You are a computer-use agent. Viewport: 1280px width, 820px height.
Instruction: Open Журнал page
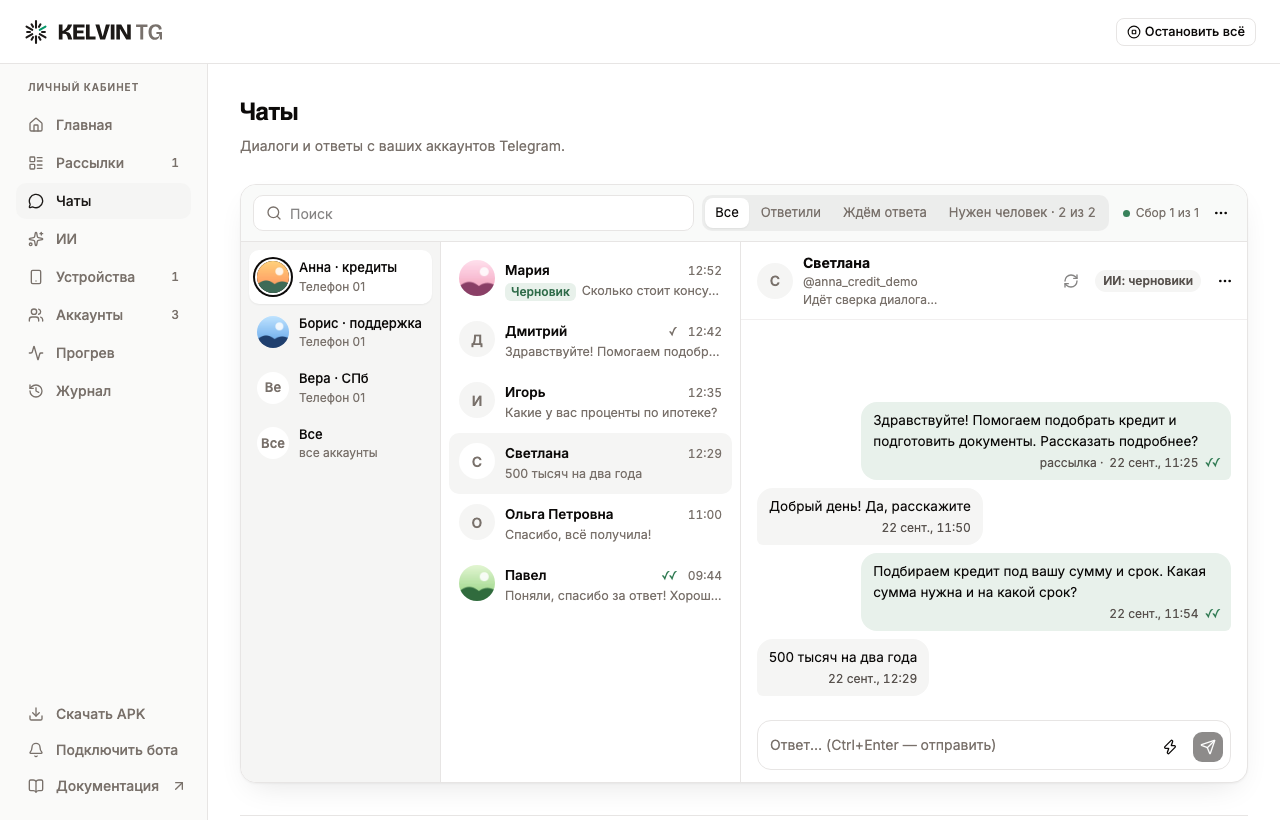click(x=103, y=391)
